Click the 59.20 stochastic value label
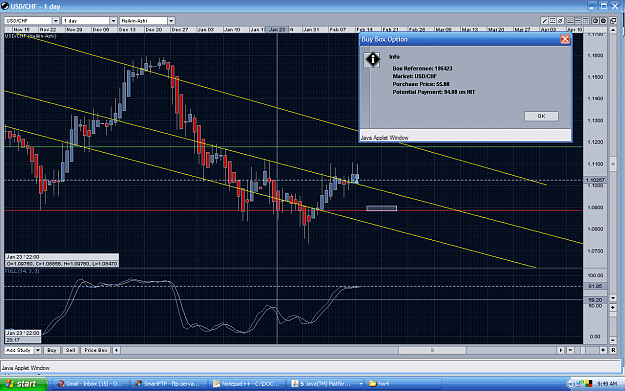Image resolution: width=625 pixels, height=391 pixels. [595, 300]
